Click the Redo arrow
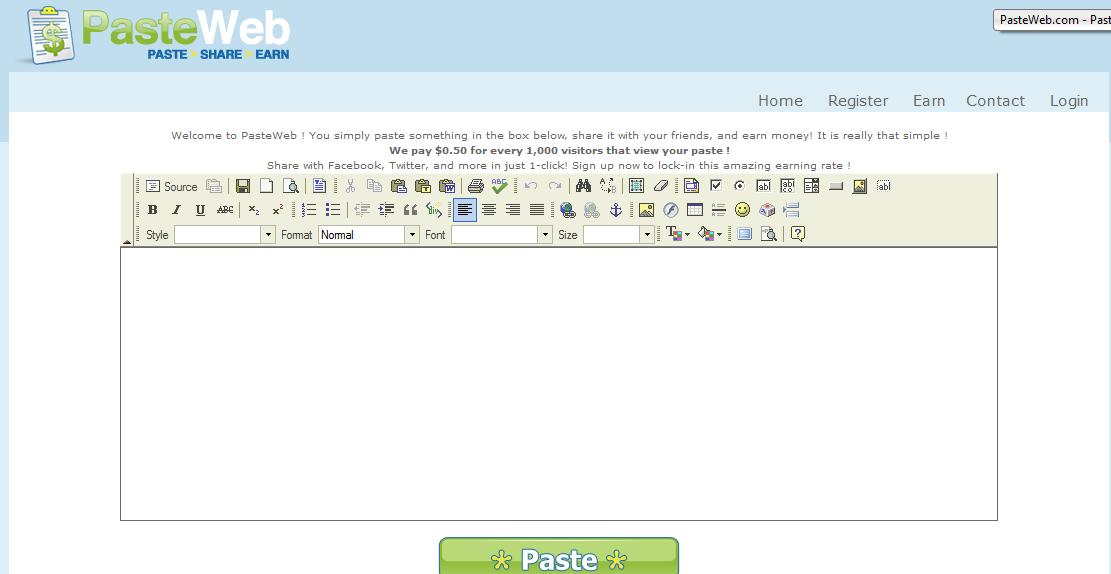The width and height of the screenshot is (1111, 574). (x=555, y=186)
